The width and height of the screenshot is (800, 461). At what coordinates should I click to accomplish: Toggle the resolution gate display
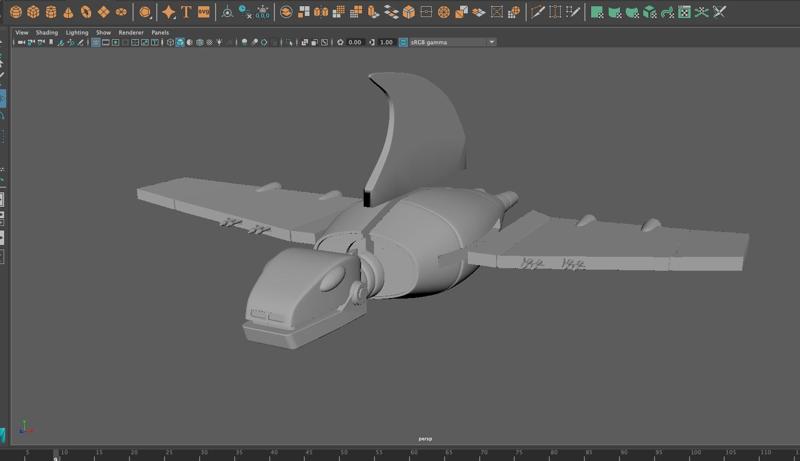[116, 42]
